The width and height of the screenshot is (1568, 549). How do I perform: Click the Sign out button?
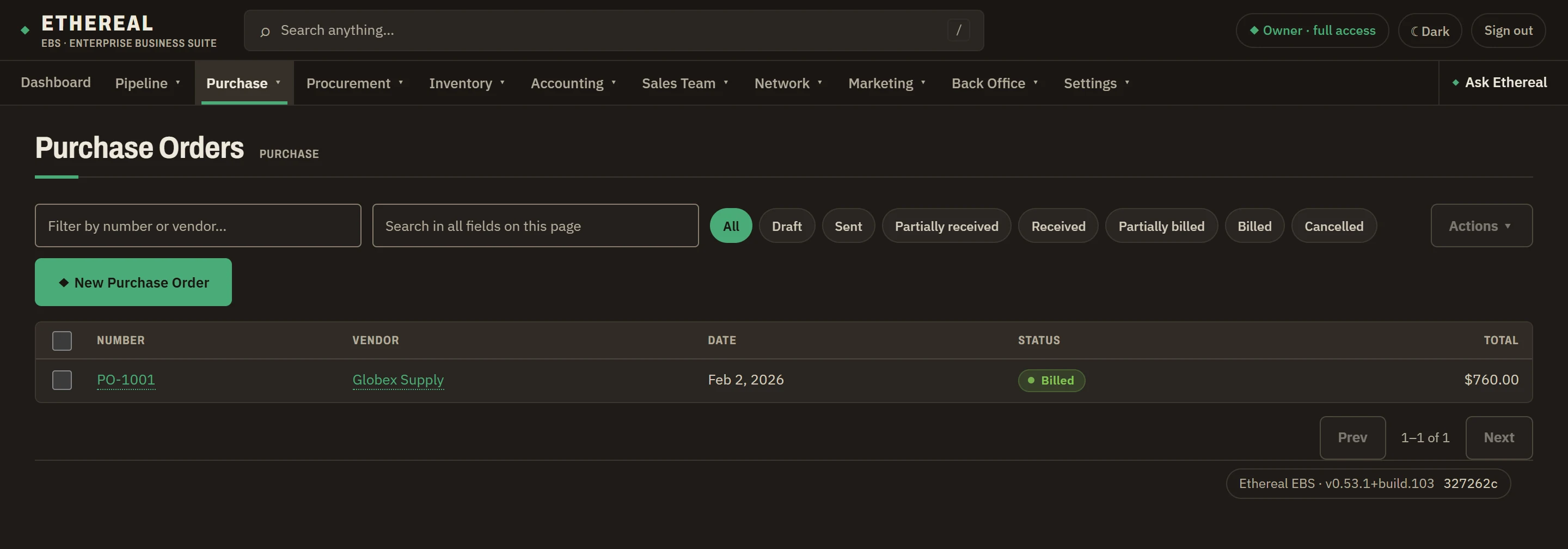tap(1508, 30)
